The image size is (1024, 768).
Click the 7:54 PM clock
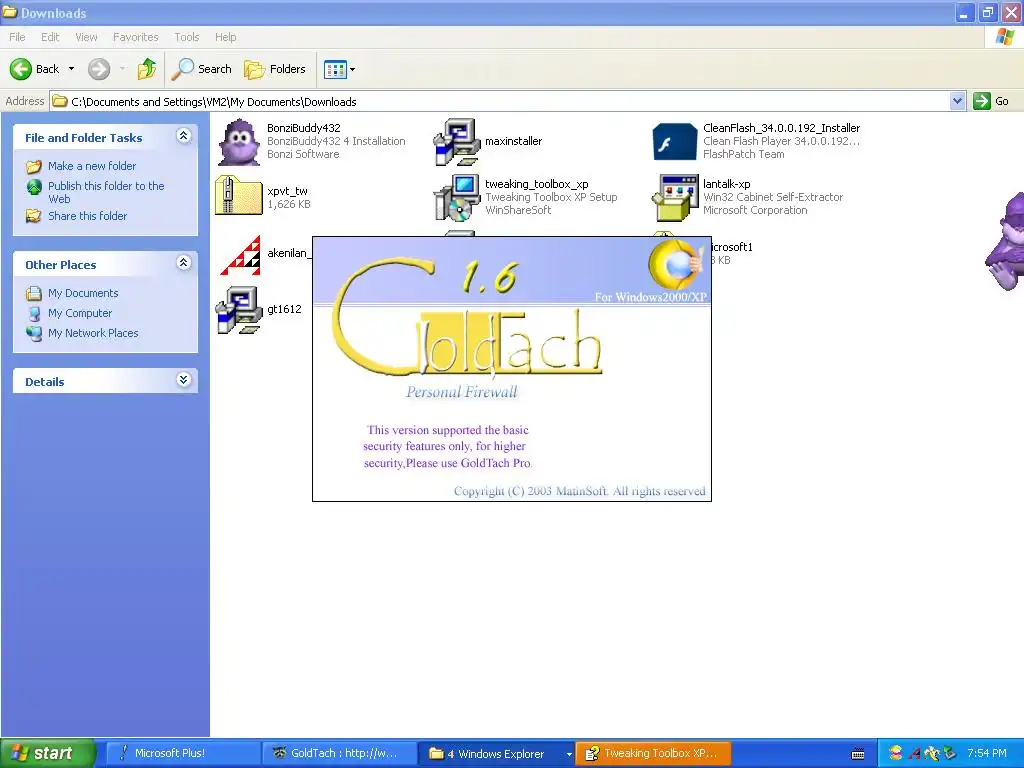point(987,753)
